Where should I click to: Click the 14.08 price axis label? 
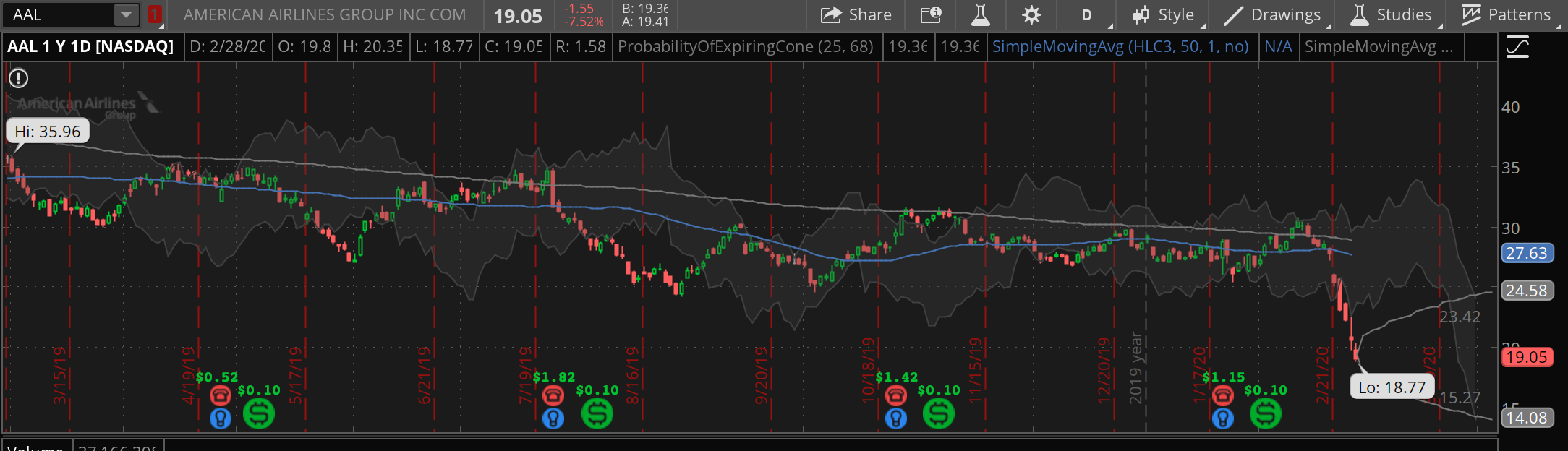1527,418
